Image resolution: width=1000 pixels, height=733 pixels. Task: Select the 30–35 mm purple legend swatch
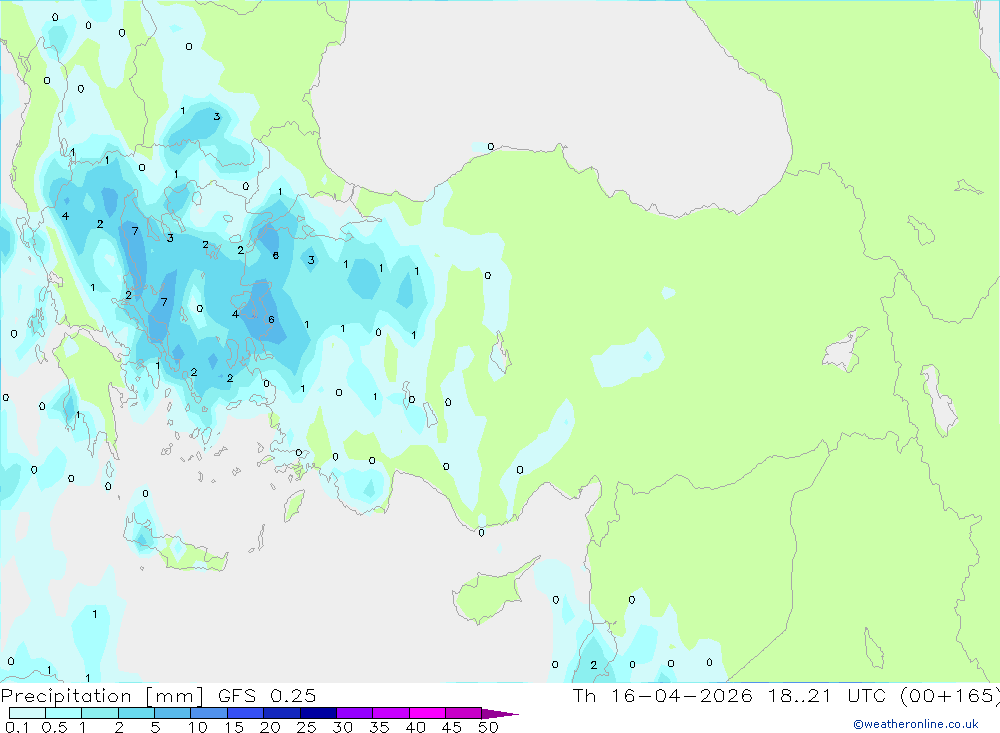354,713
